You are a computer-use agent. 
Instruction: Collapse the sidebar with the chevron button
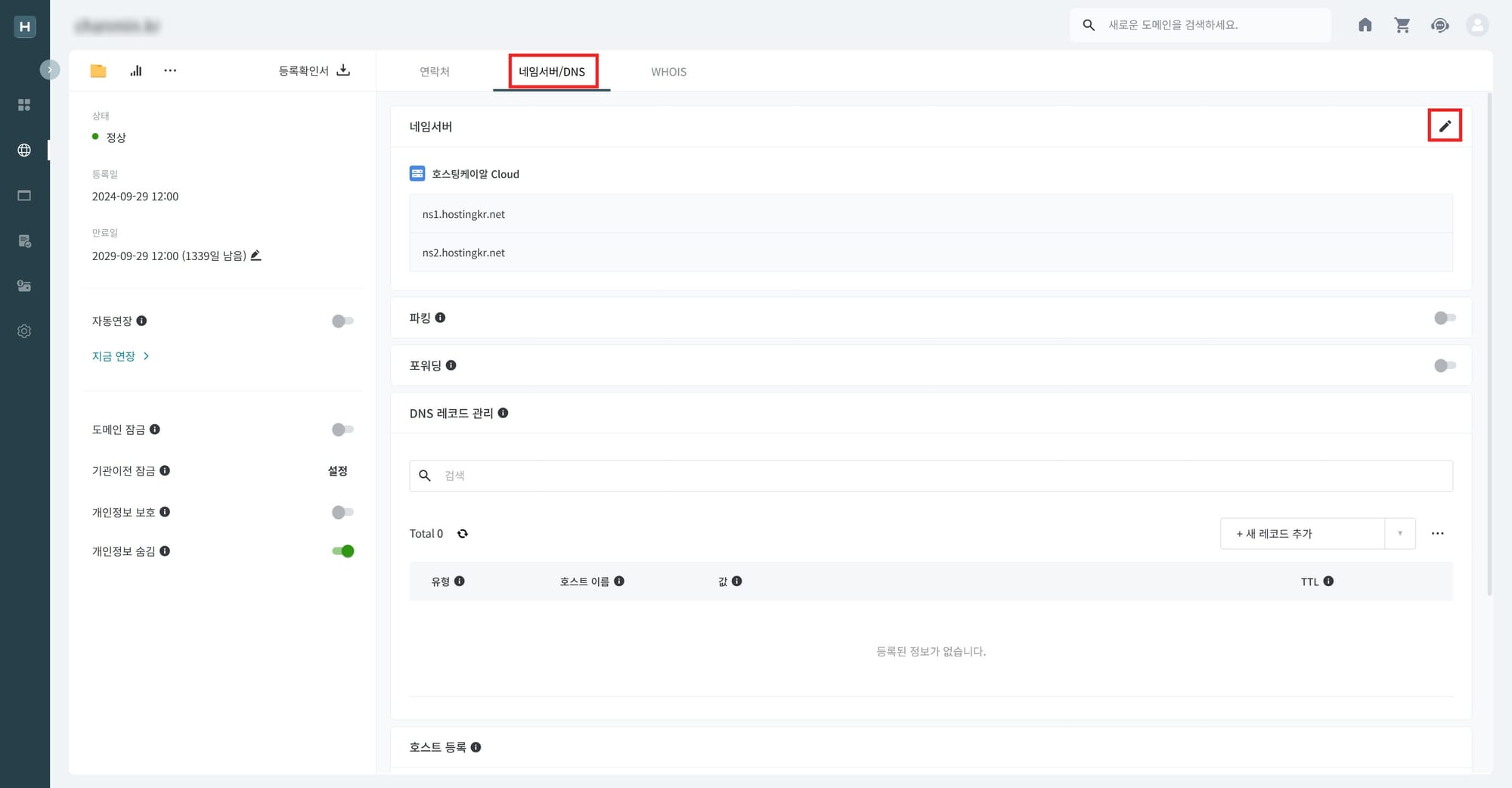tap(50, 69)
